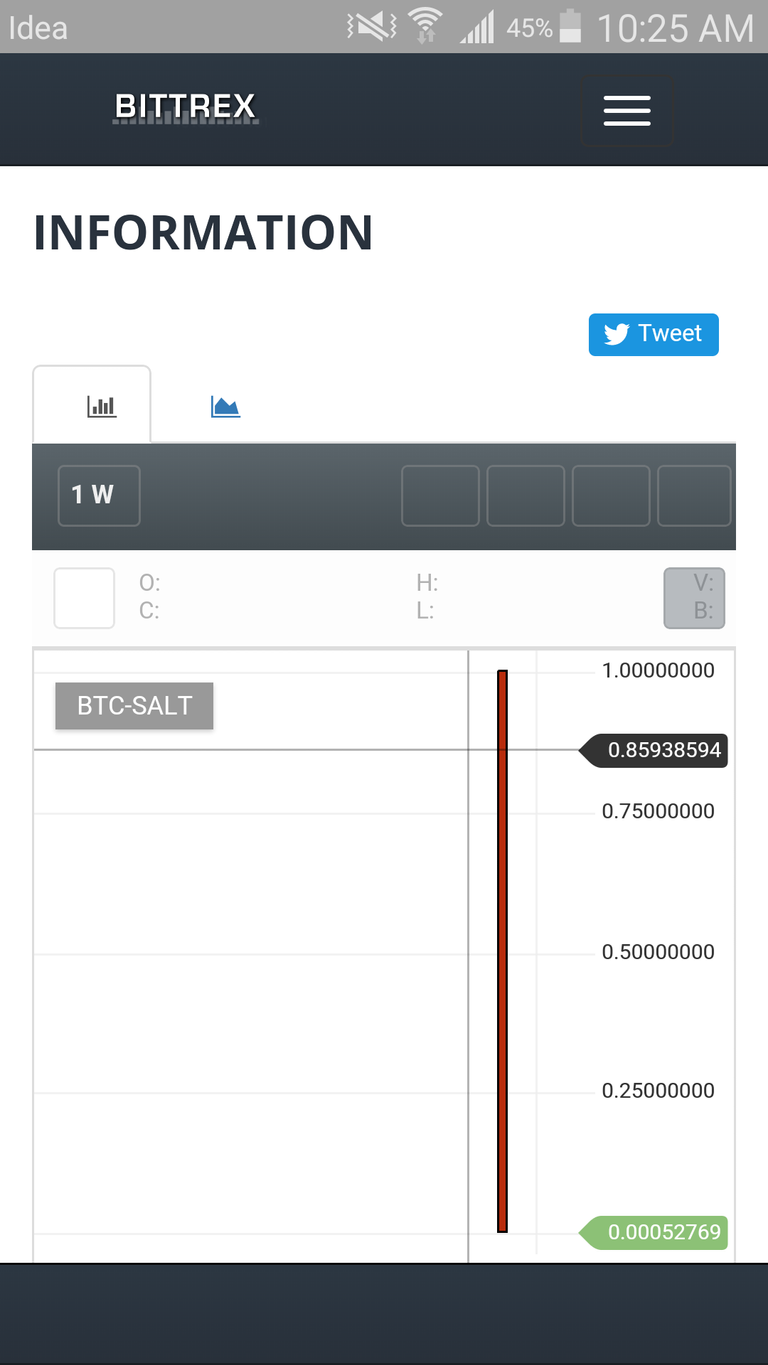Click the Twitter bird icon
768x1365 pixels.
(x=617, y=334)
